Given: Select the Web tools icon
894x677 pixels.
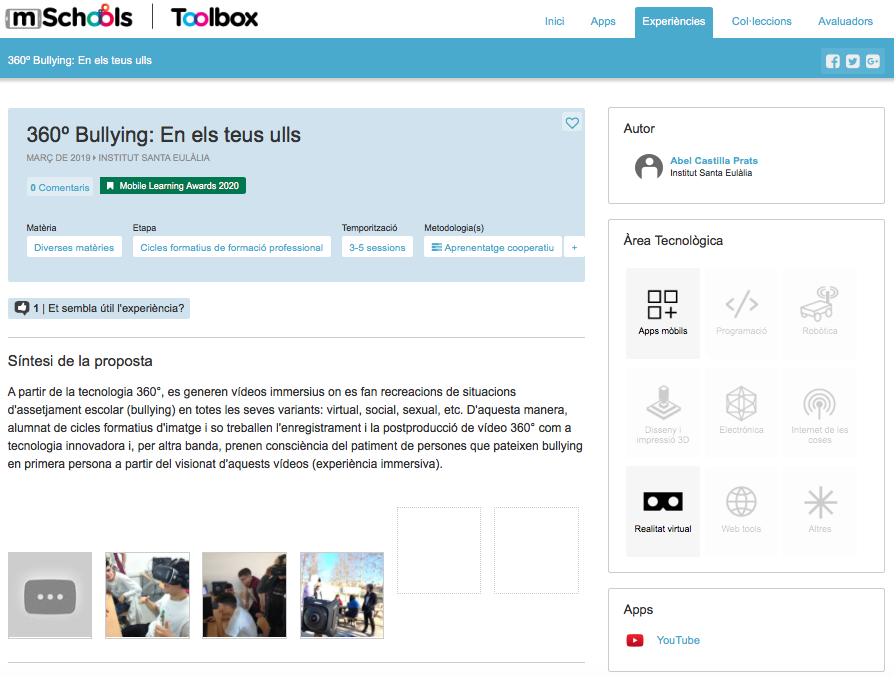Looking at the screenshot, I should (x=741, y=511).
